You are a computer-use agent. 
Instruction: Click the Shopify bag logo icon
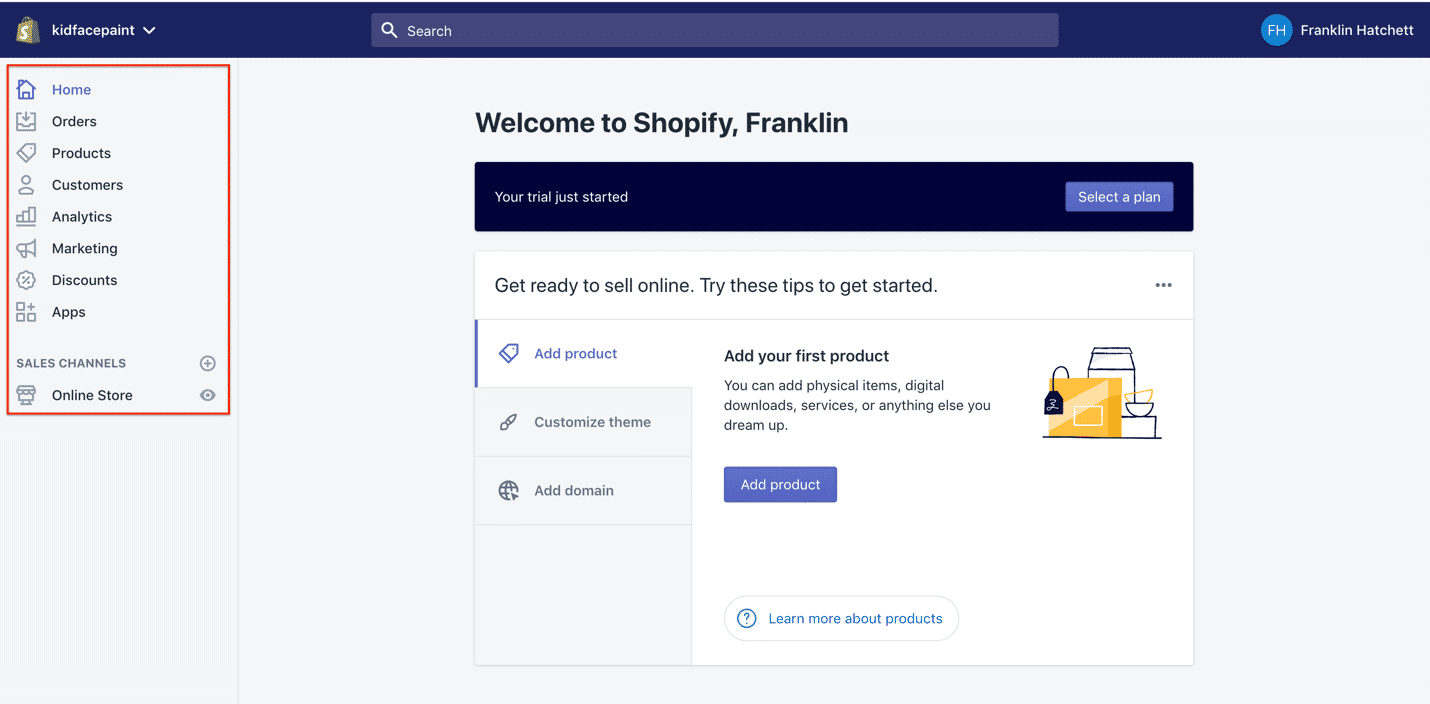tap(27, 30)
